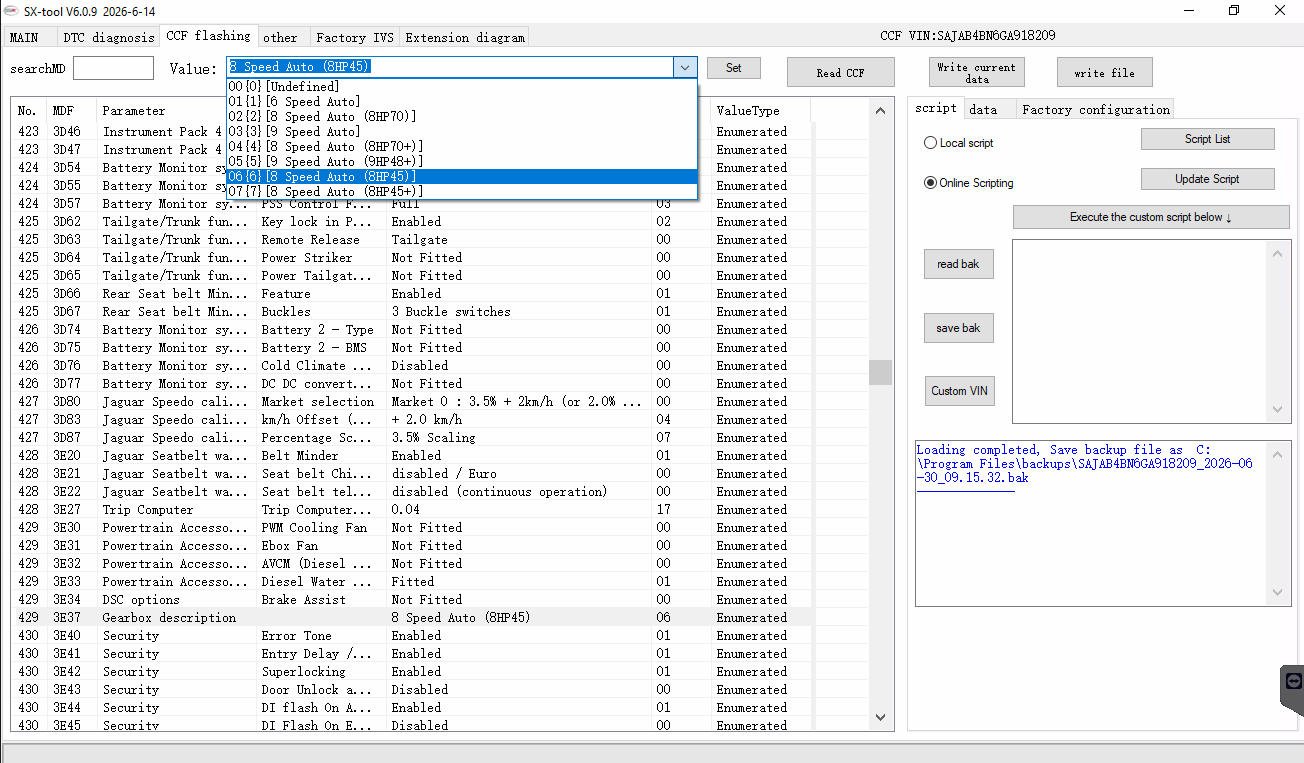This screenshot has width=1304, height=763.
Task: Click the write file button
Action: pyautogui.click(x=1104, y=73)
